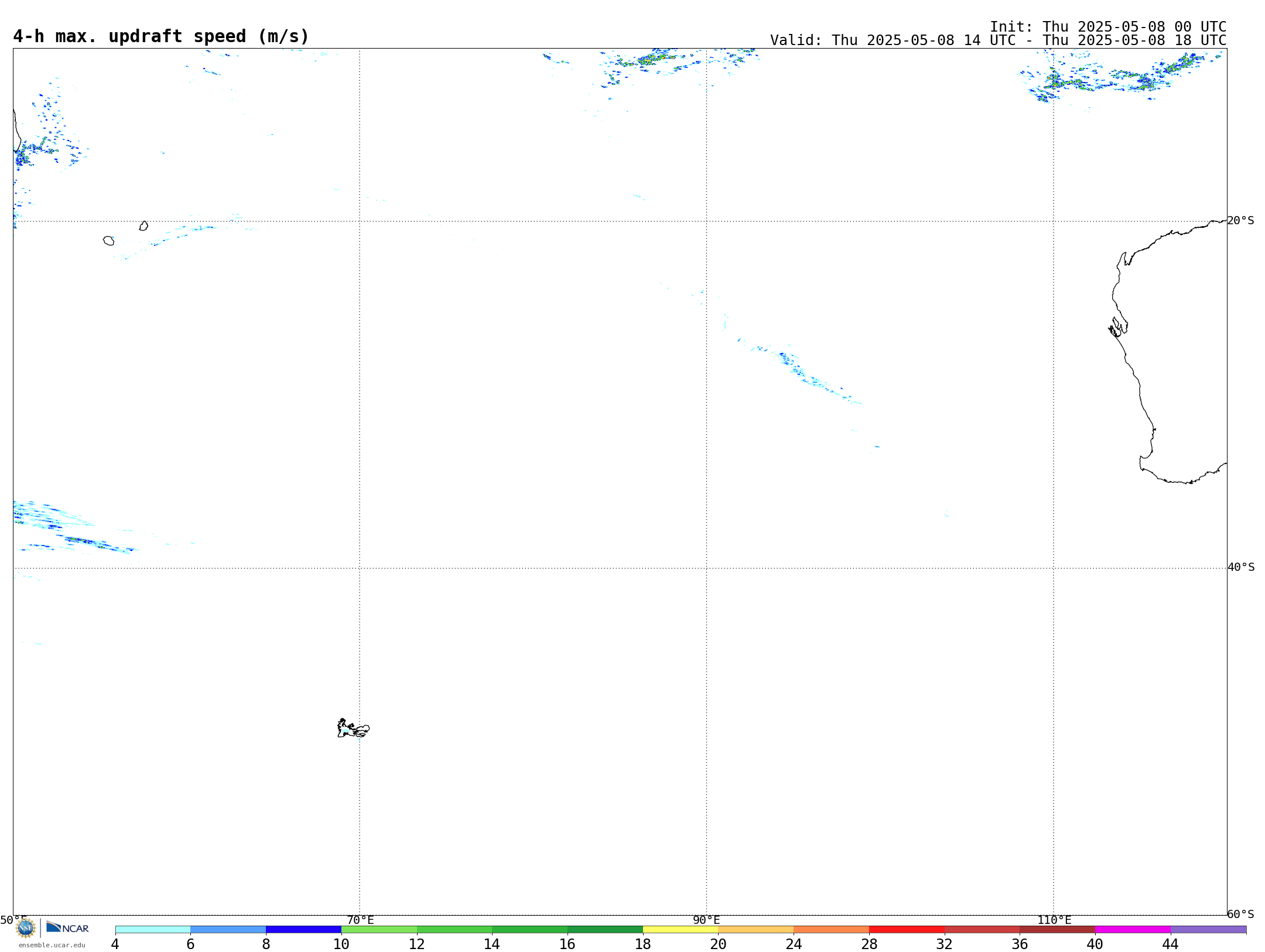Click the plot title '4-h max. updraft speed (m/s)'

coord(161,36)
